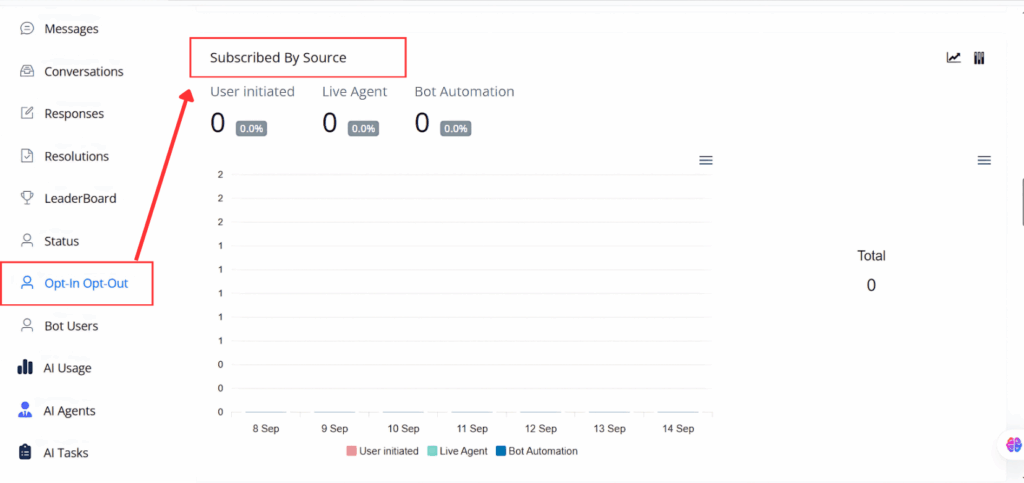Image resolution: width=1024 pixels, height=483 pixels.
Task: Click the Subscribed By Source heading
Action: 278,58
